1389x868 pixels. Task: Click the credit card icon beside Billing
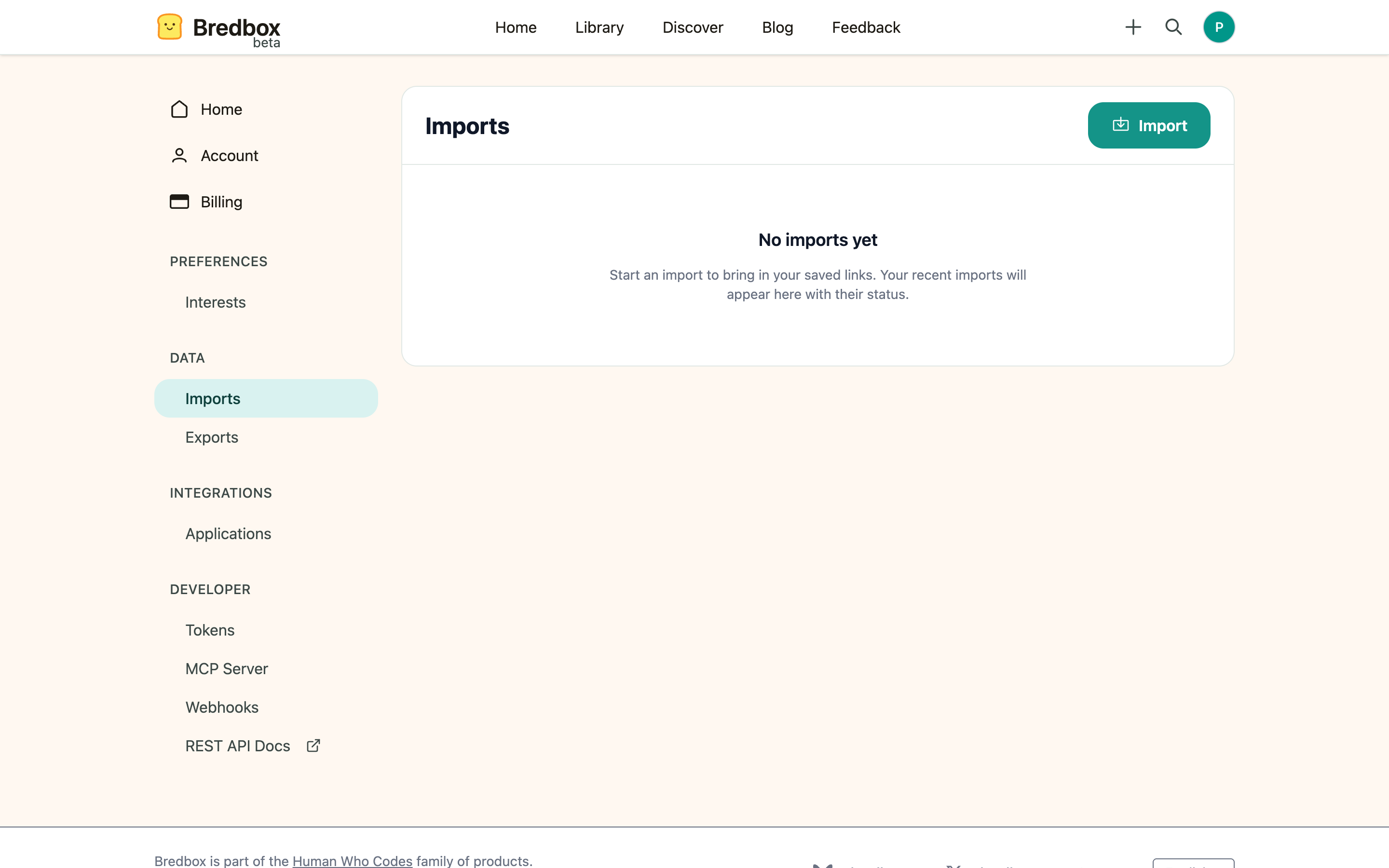tap(179, 202)
